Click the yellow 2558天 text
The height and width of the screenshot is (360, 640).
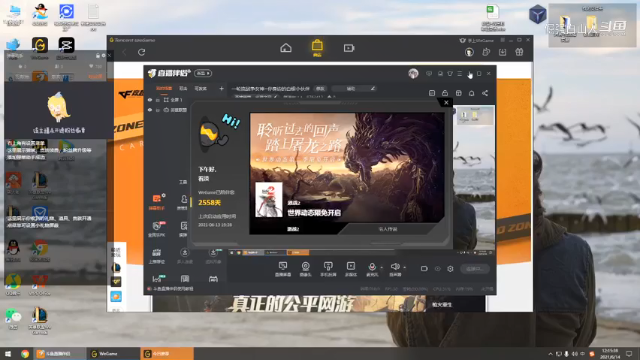[x=209, y=202]
